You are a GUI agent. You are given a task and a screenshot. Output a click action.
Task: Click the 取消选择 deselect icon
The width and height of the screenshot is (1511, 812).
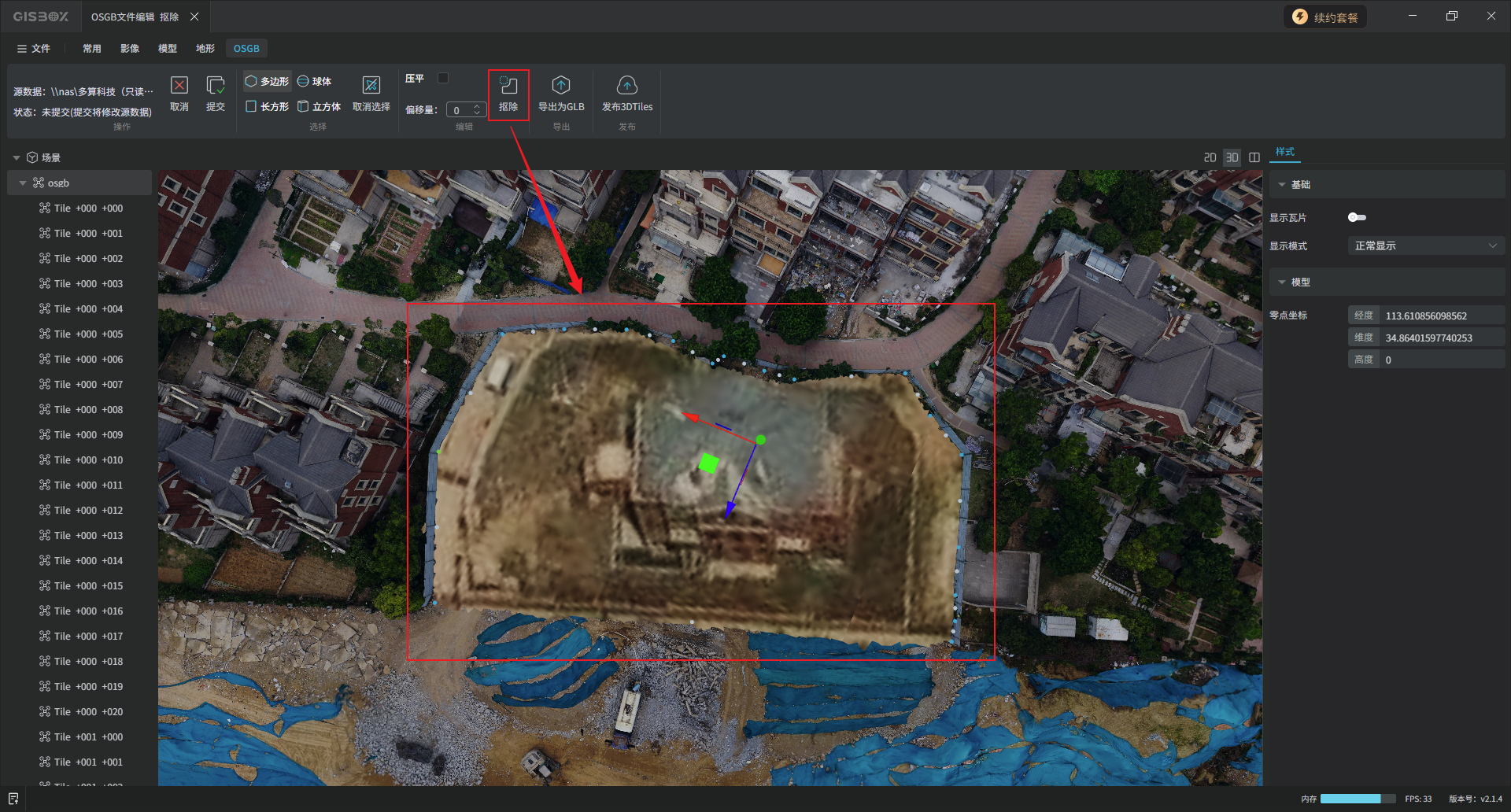pos(371,86)
